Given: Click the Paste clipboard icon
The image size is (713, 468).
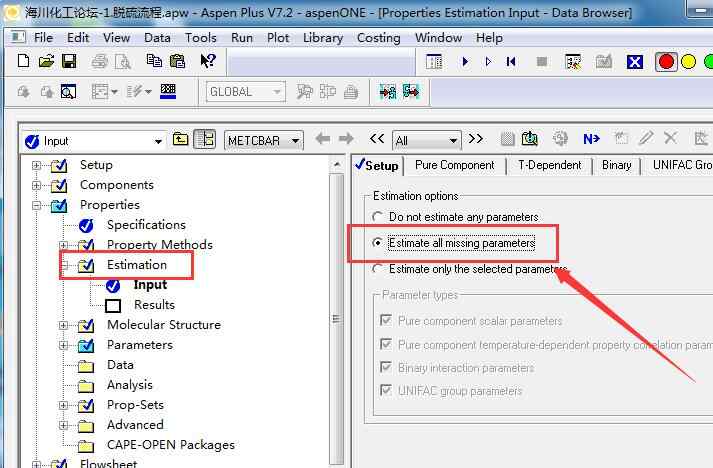Looking at the screenshot, I should 177,61.
